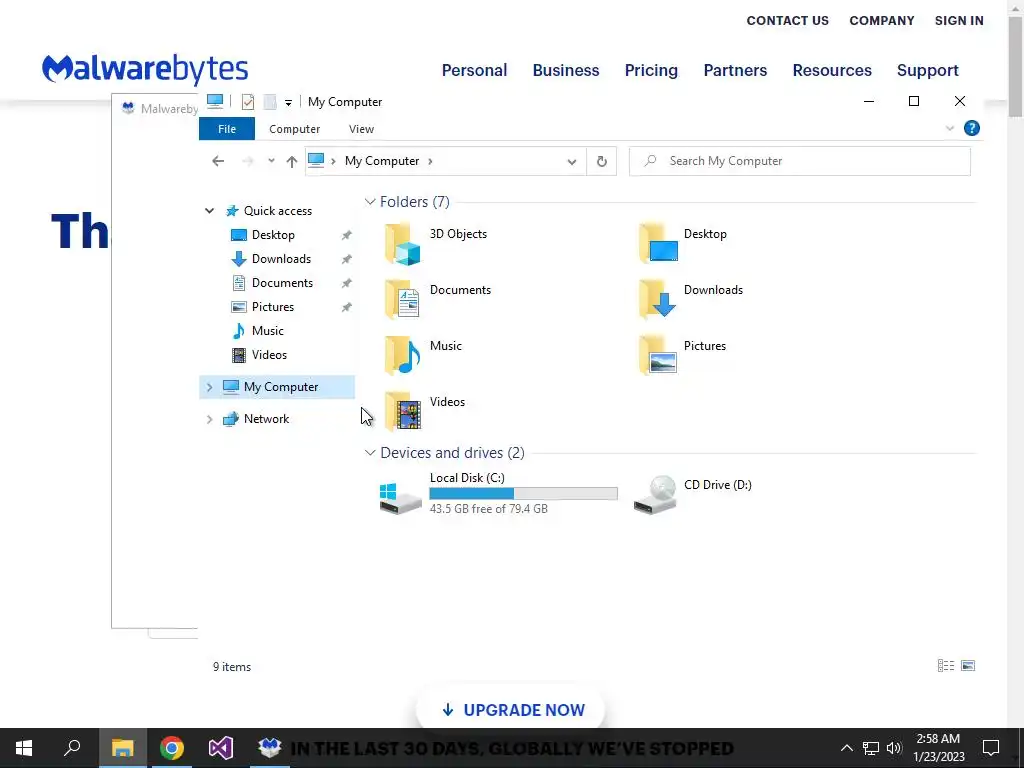Image resolution: width=1024 pixels, height=768 pixels.
Task: Click CONTACT US link
Action: [788, 21]
